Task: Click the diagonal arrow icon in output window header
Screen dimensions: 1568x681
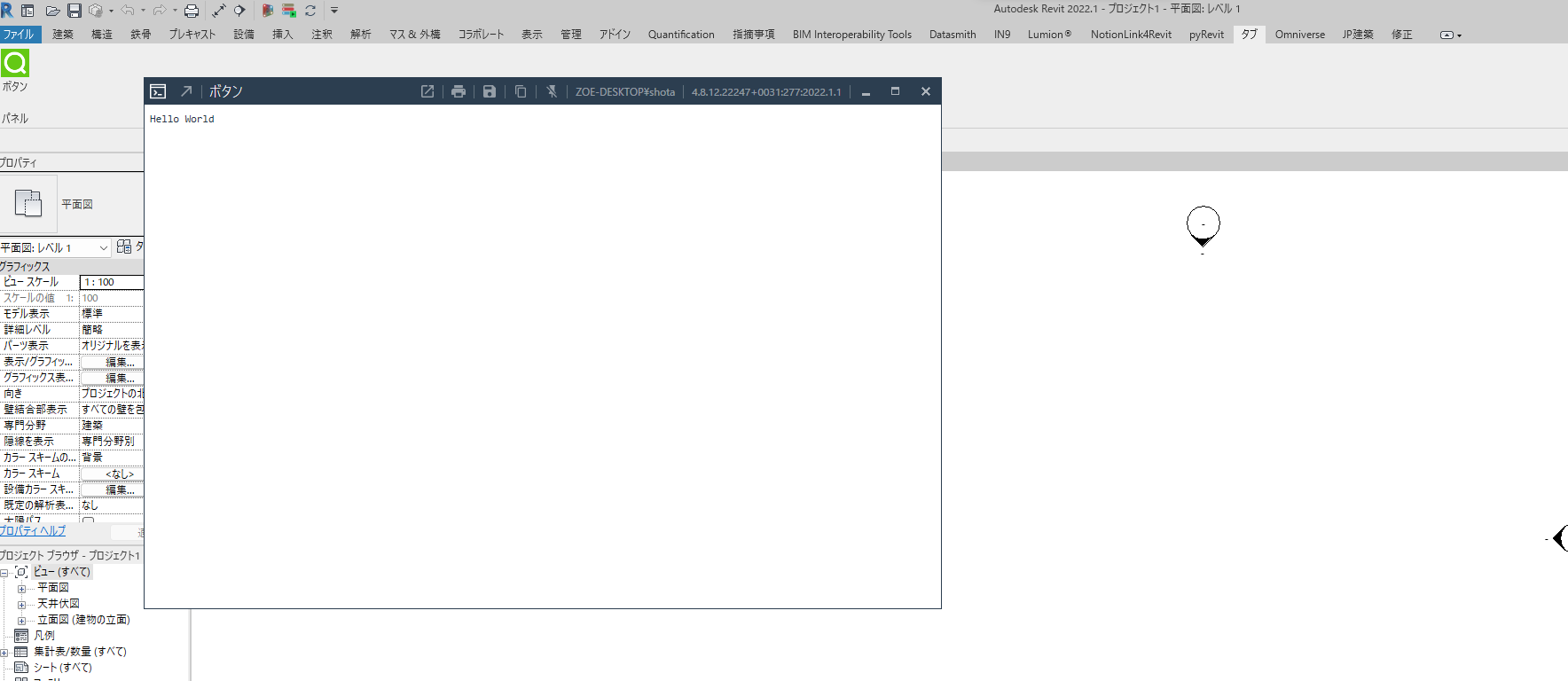Action: pos(186,91)
